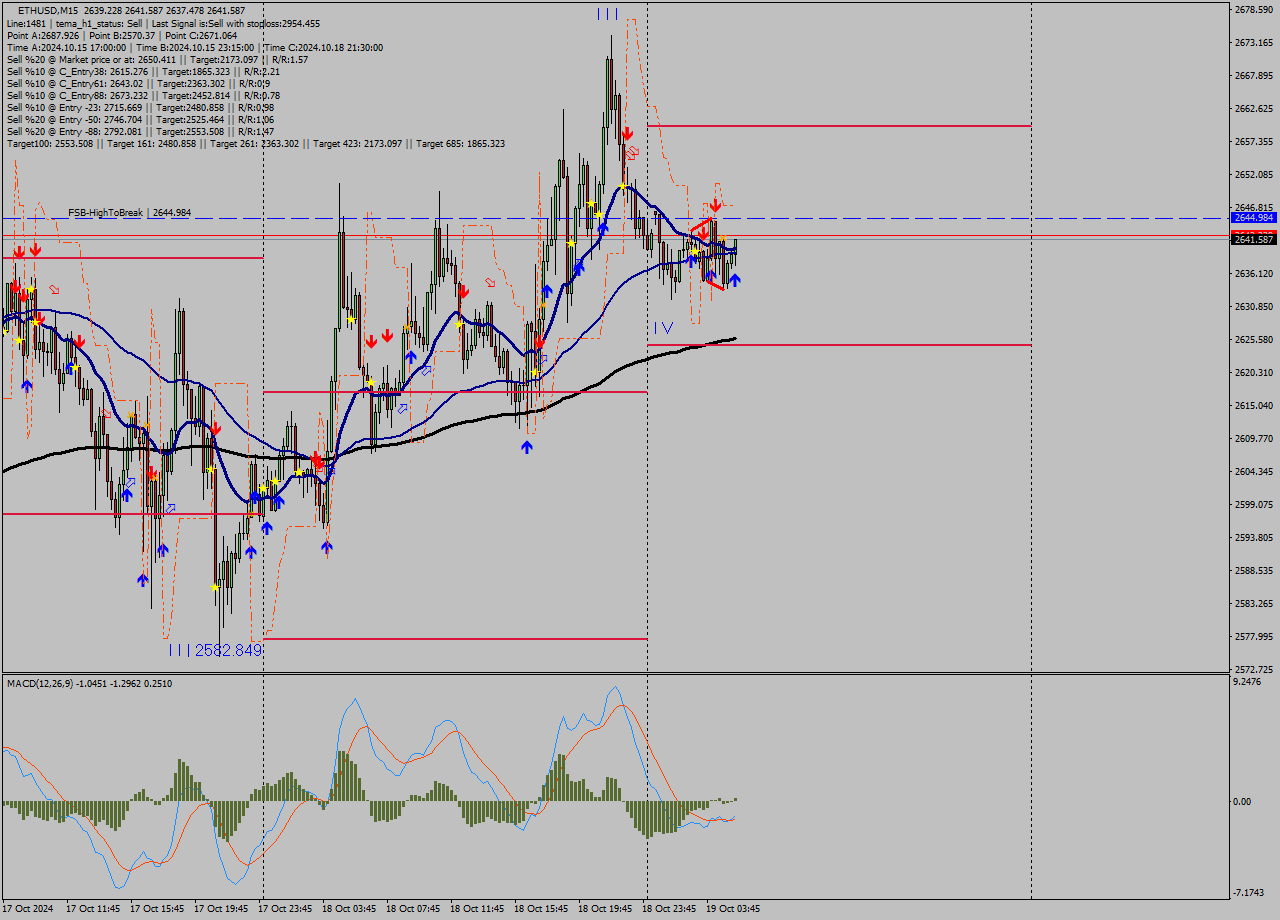
Task: Click the 2572.725 price axis value
Action: pyautogui.click(x=1254, y=670)
